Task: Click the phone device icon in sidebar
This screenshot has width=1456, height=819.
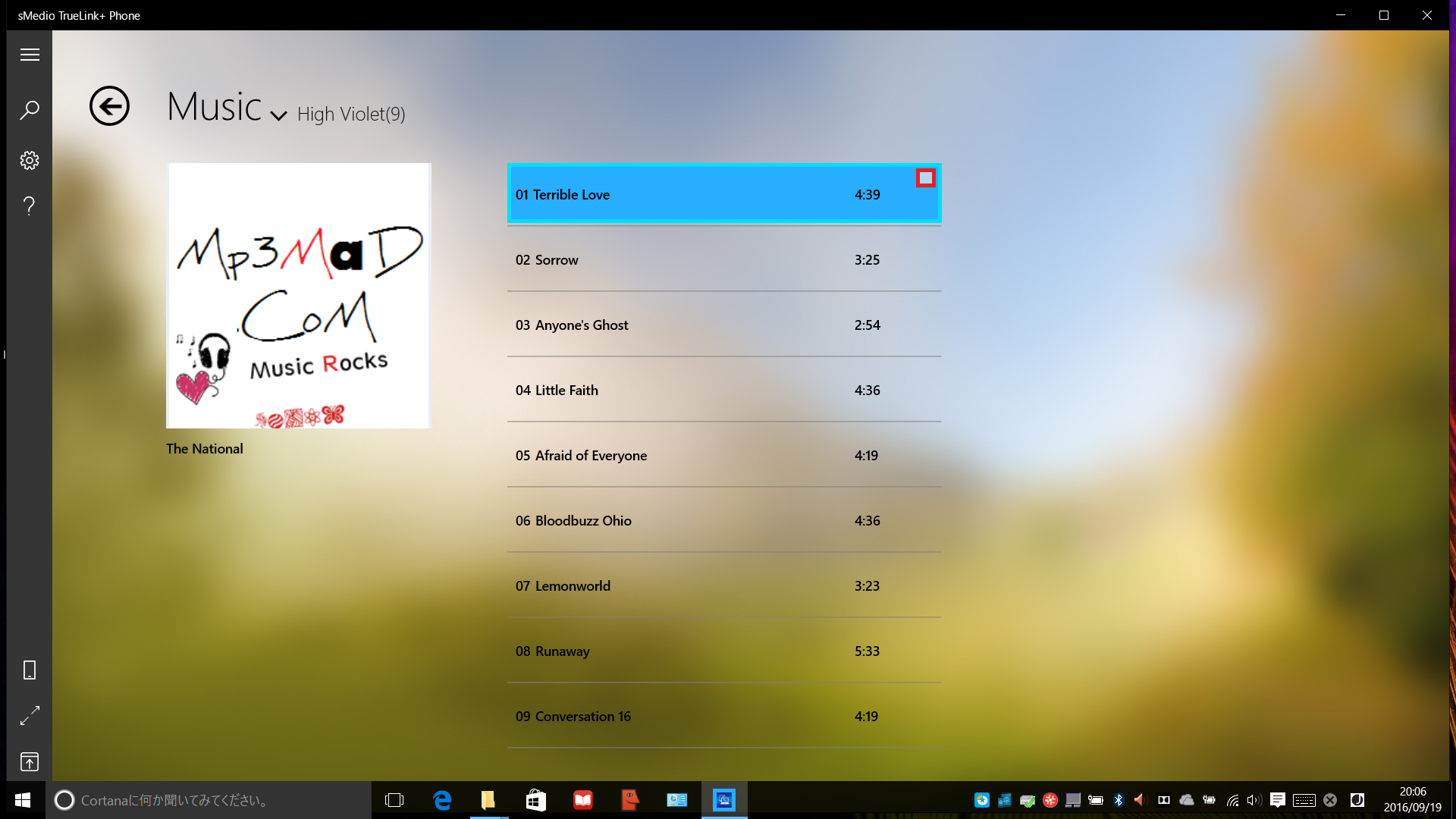Action: 30,670
